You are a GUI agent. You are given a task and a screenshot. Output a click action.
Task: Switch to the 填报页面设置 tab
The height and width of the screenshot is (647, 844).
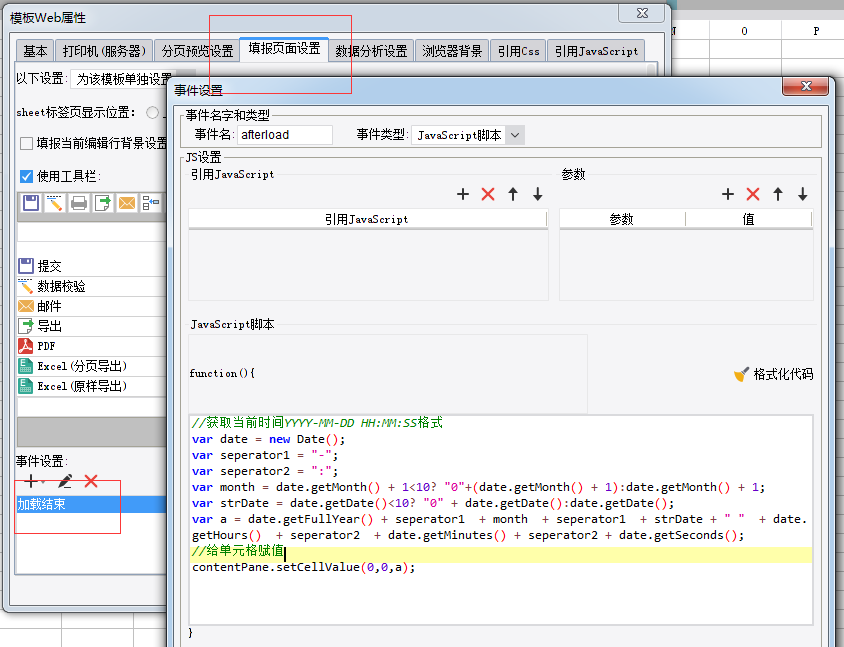284,49
